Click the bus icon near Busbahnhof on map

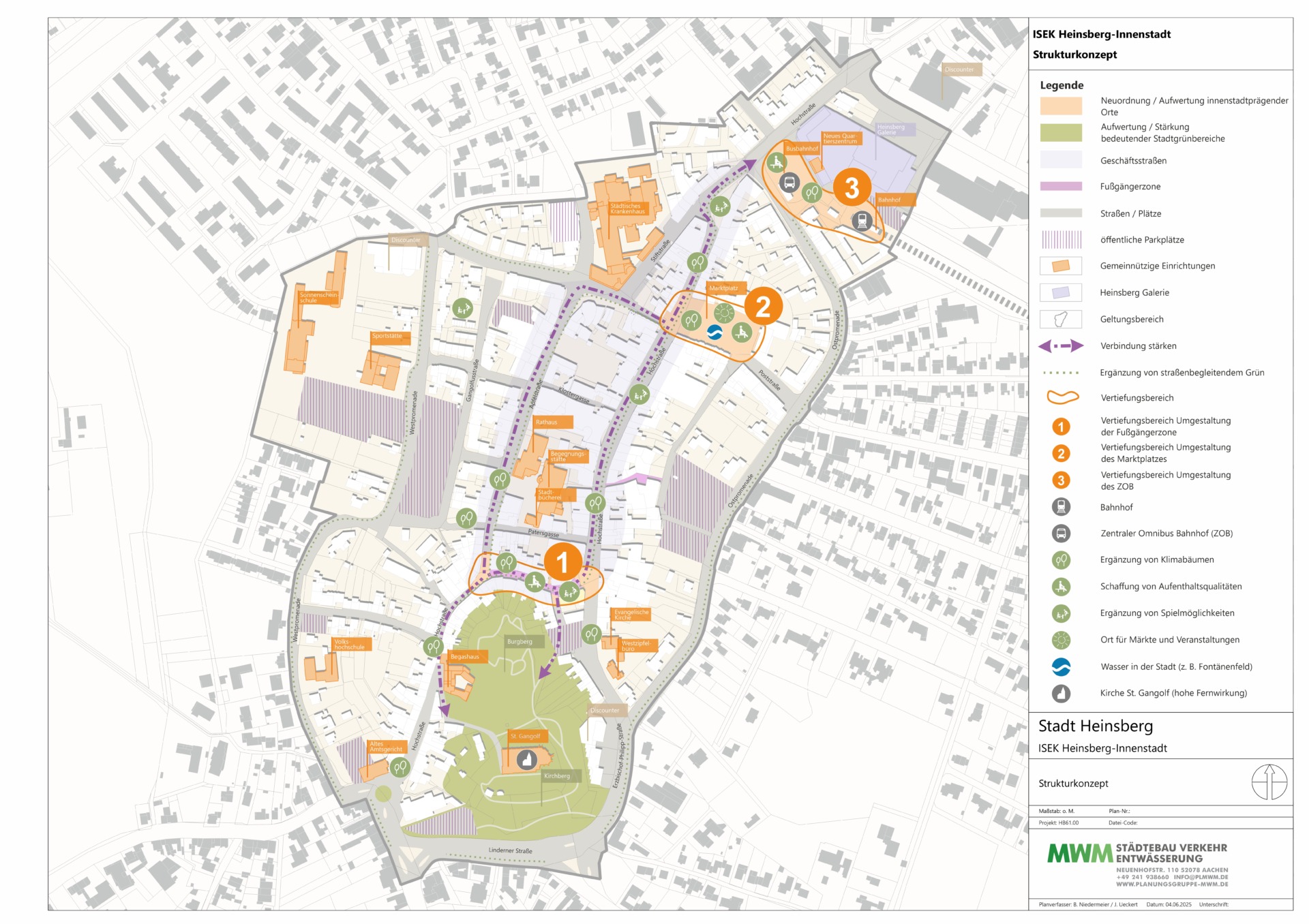coord(789,183)
